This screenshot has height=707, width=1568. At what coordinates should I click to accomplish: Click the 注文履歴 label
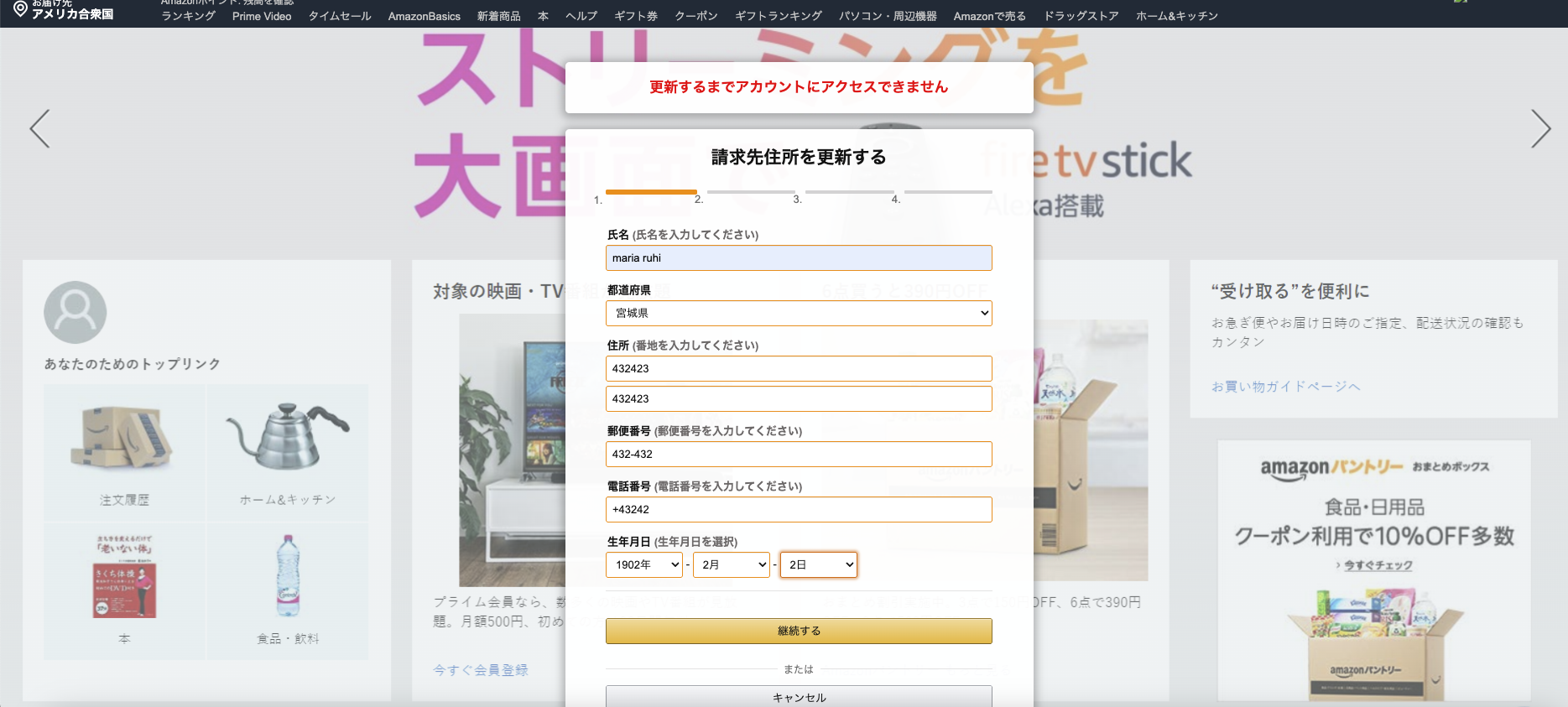pos(124,499)
